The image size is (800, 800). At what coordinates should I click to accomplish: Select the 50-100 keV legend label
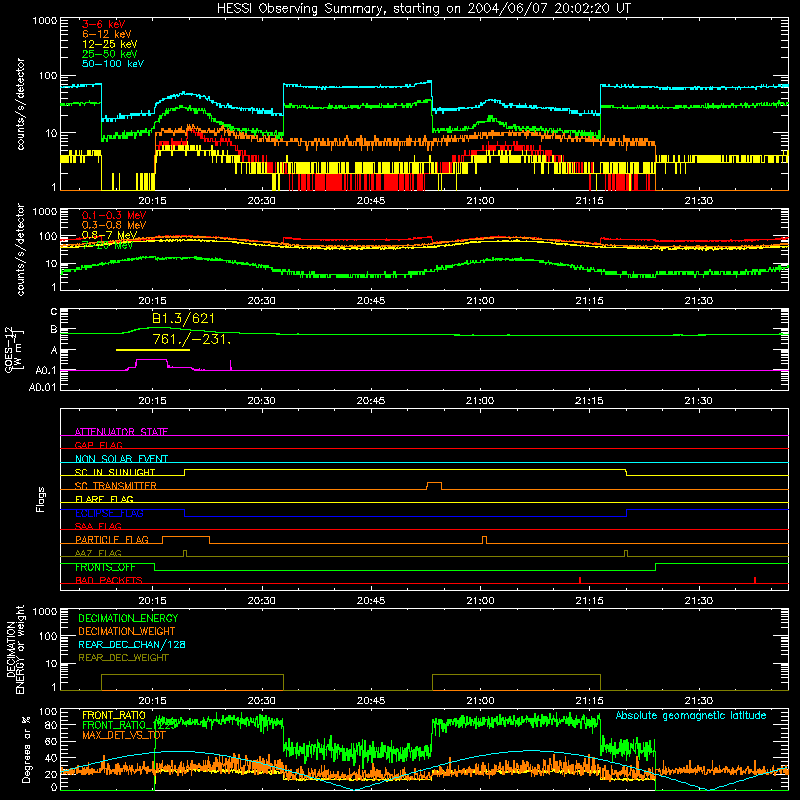[x=113, y=64]
